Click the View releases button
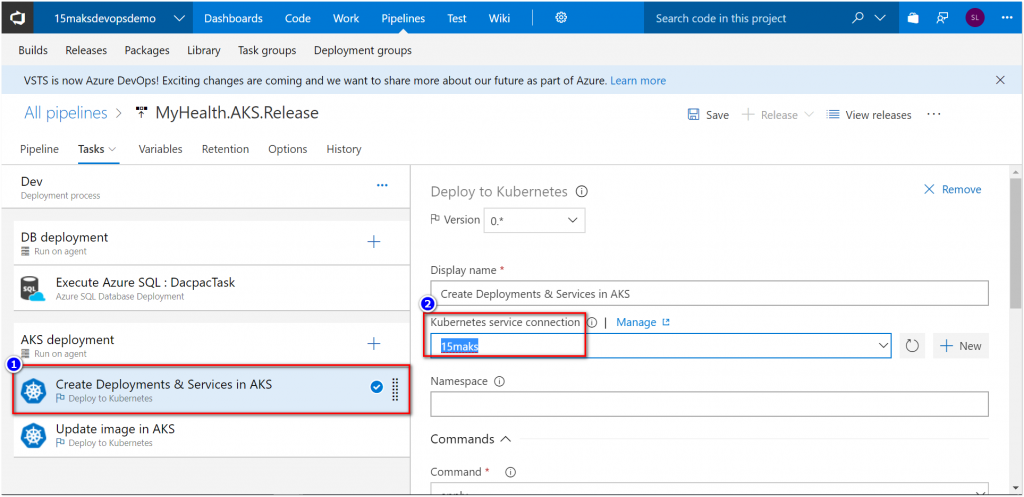The image size is (1024, 497). [x=869, y=114]
